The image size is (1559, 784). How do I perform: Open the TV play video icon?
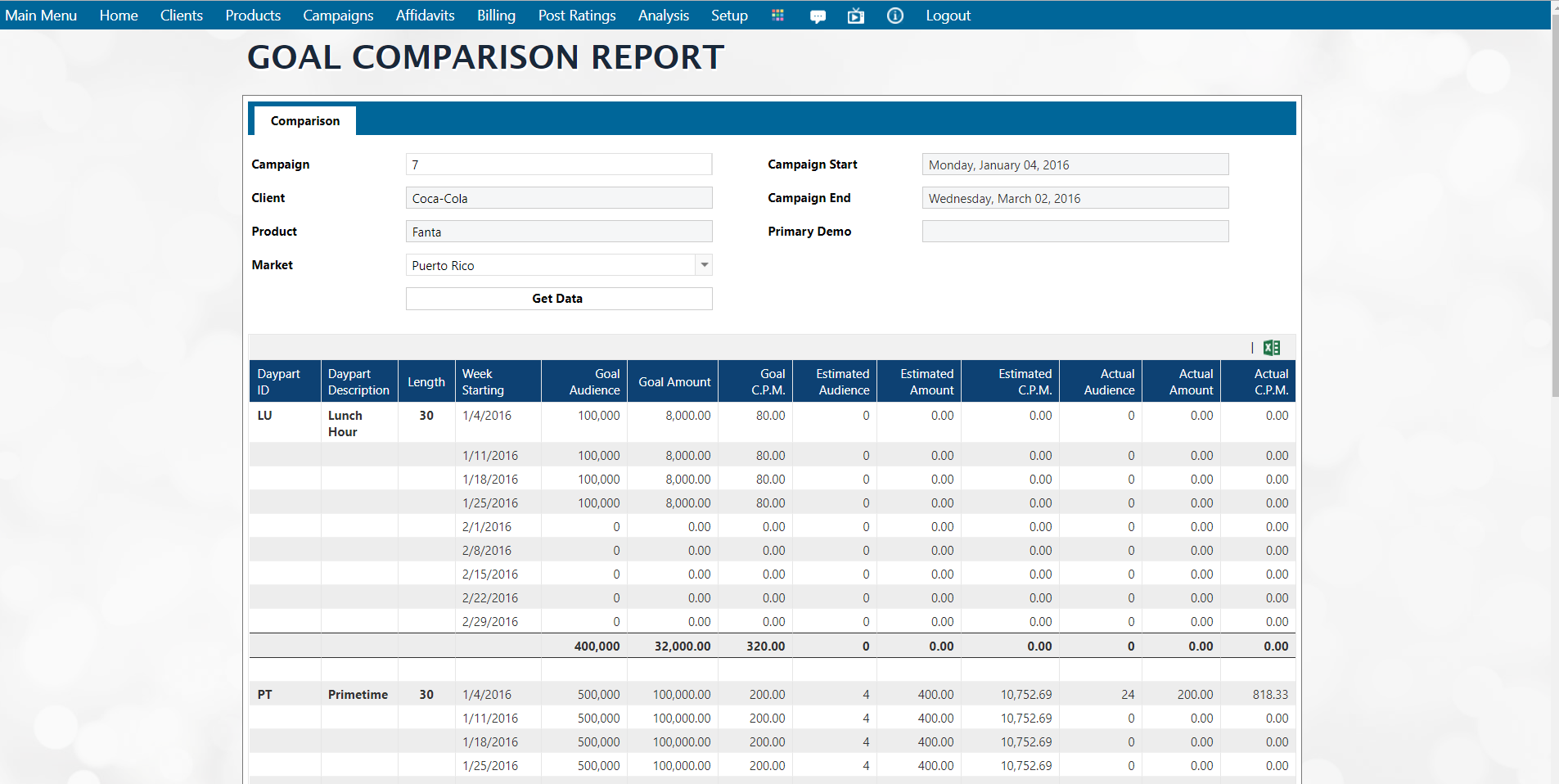(855, 16)
